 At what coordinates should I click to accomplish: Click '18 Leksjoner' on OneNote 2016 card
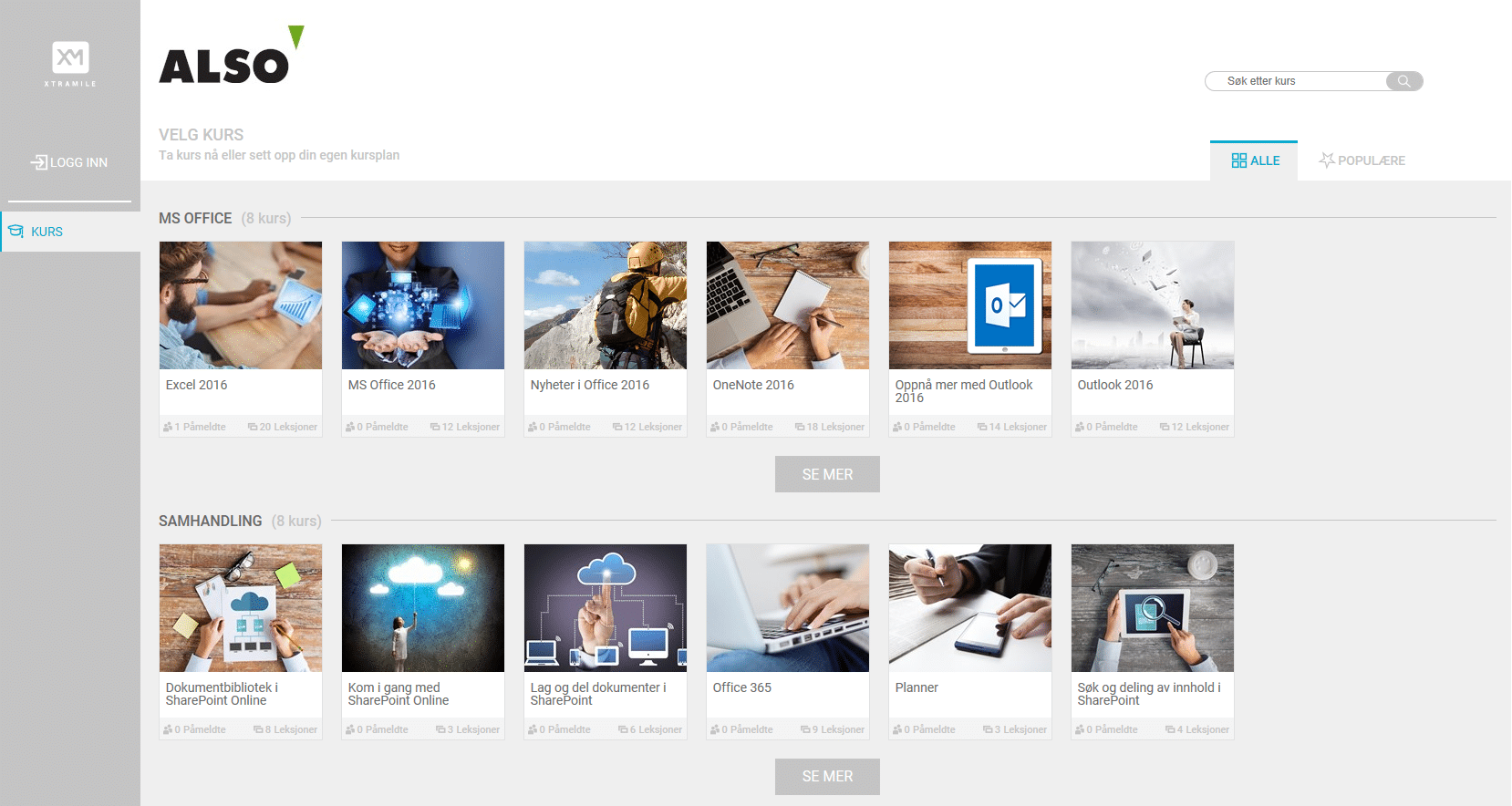coord(835,427)
